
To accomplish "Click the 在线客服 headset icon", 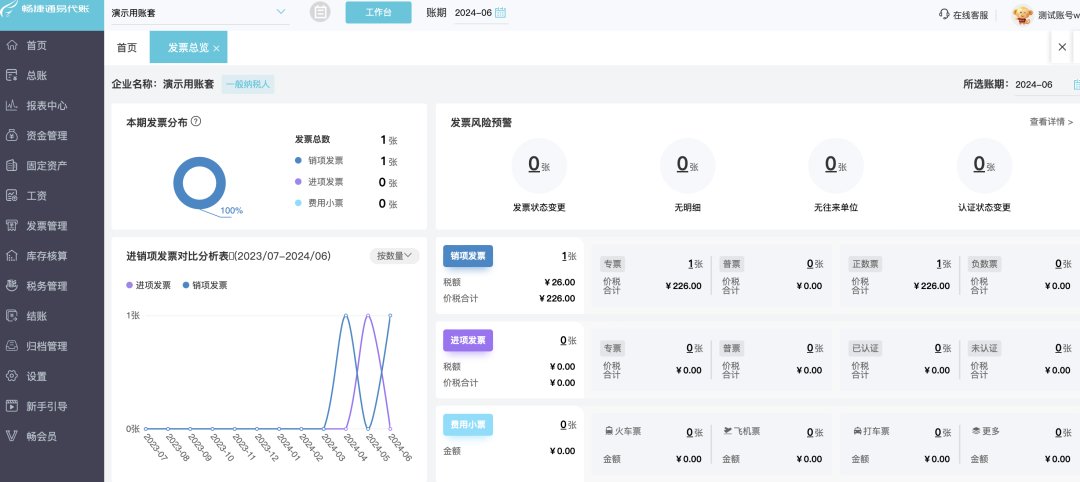I will (943, 14).
